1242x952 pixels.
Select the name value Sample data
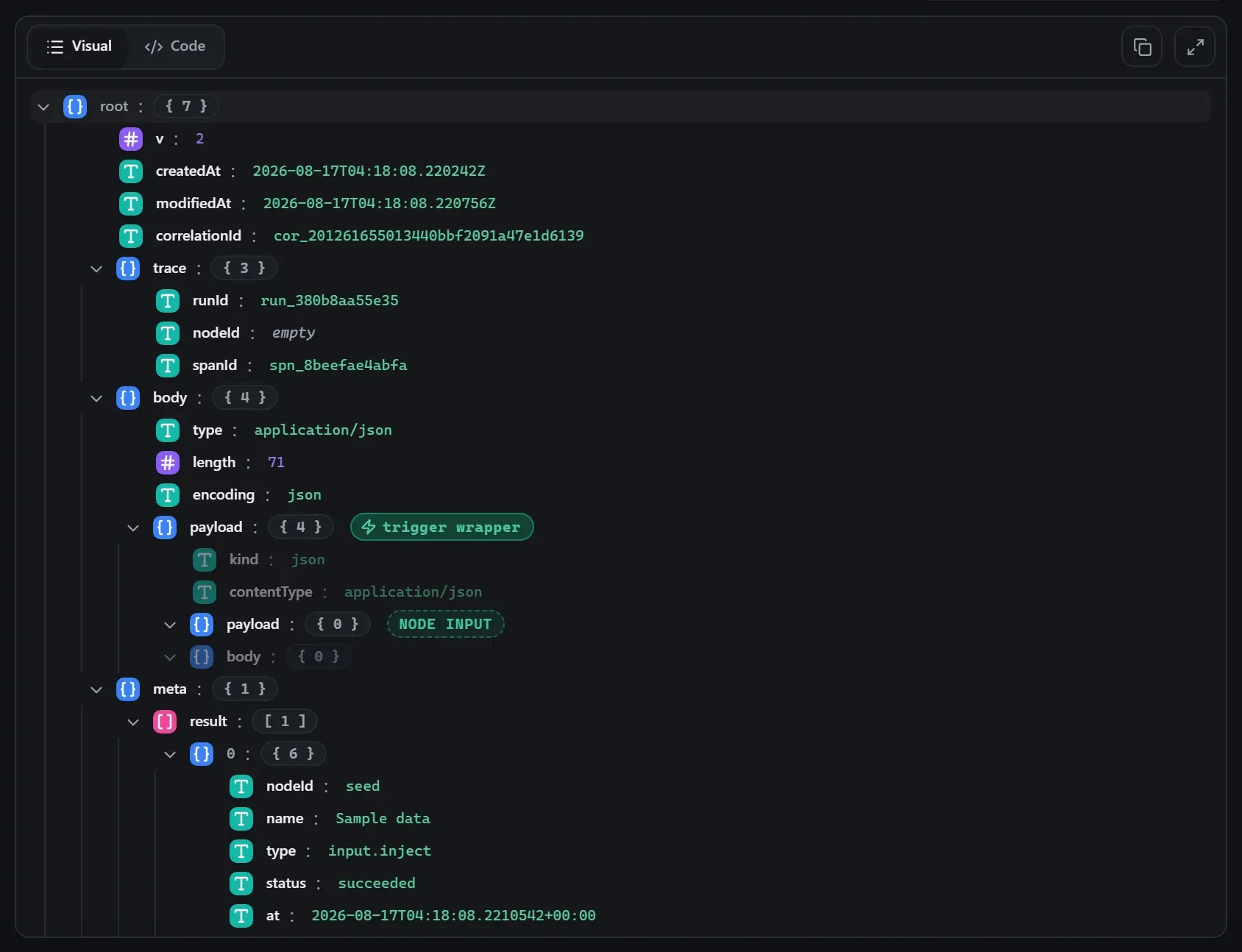(x=383, y=818)
